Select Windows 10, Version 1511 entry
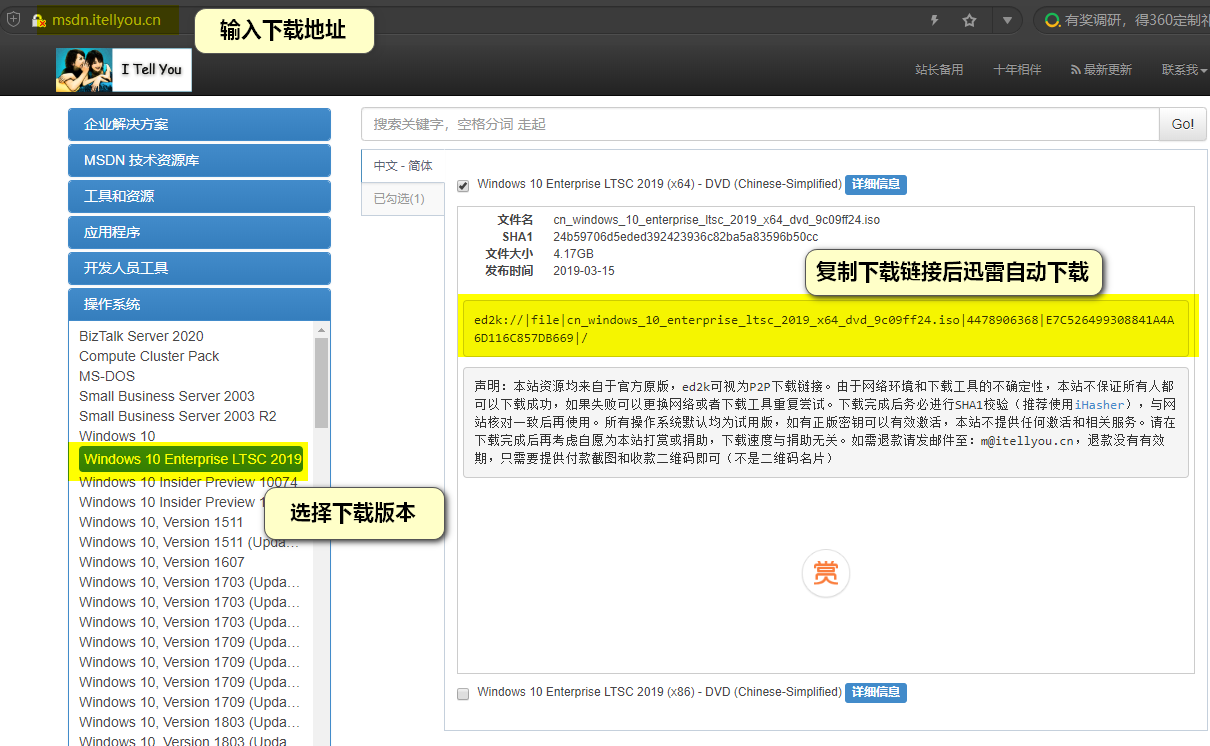 pos(161,522)
